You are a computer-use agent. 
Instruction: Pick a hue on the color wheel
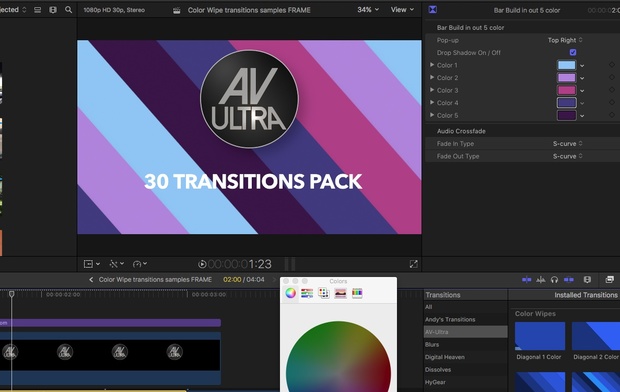click(338, 356)
